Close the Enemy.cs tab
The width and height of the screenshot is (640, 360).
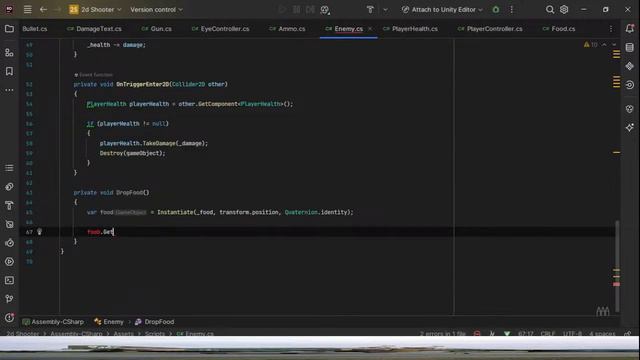[x=370, y=29]
